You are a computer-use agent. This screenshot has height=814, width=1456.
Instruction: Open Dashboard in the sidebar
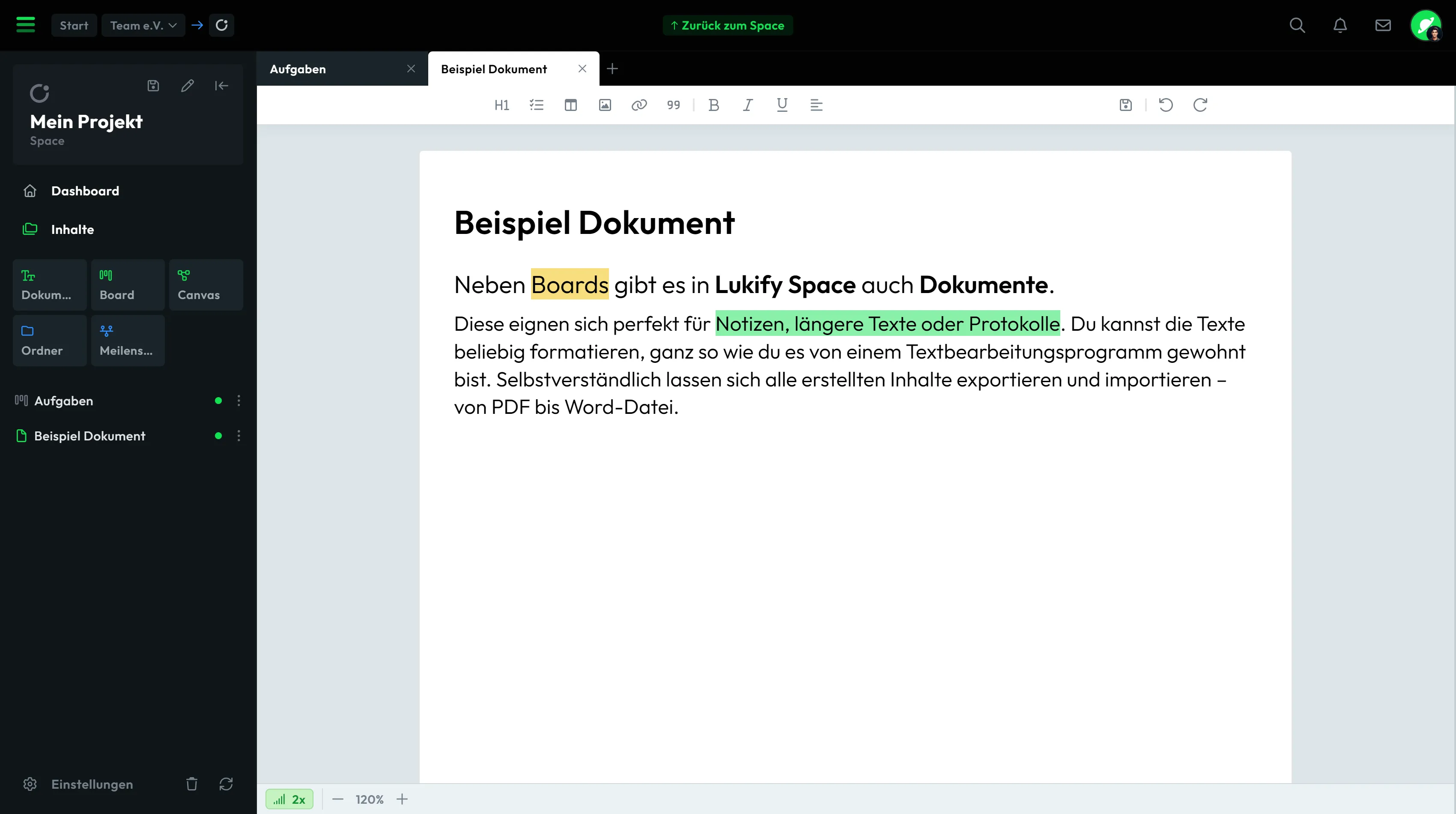[85, 191]
